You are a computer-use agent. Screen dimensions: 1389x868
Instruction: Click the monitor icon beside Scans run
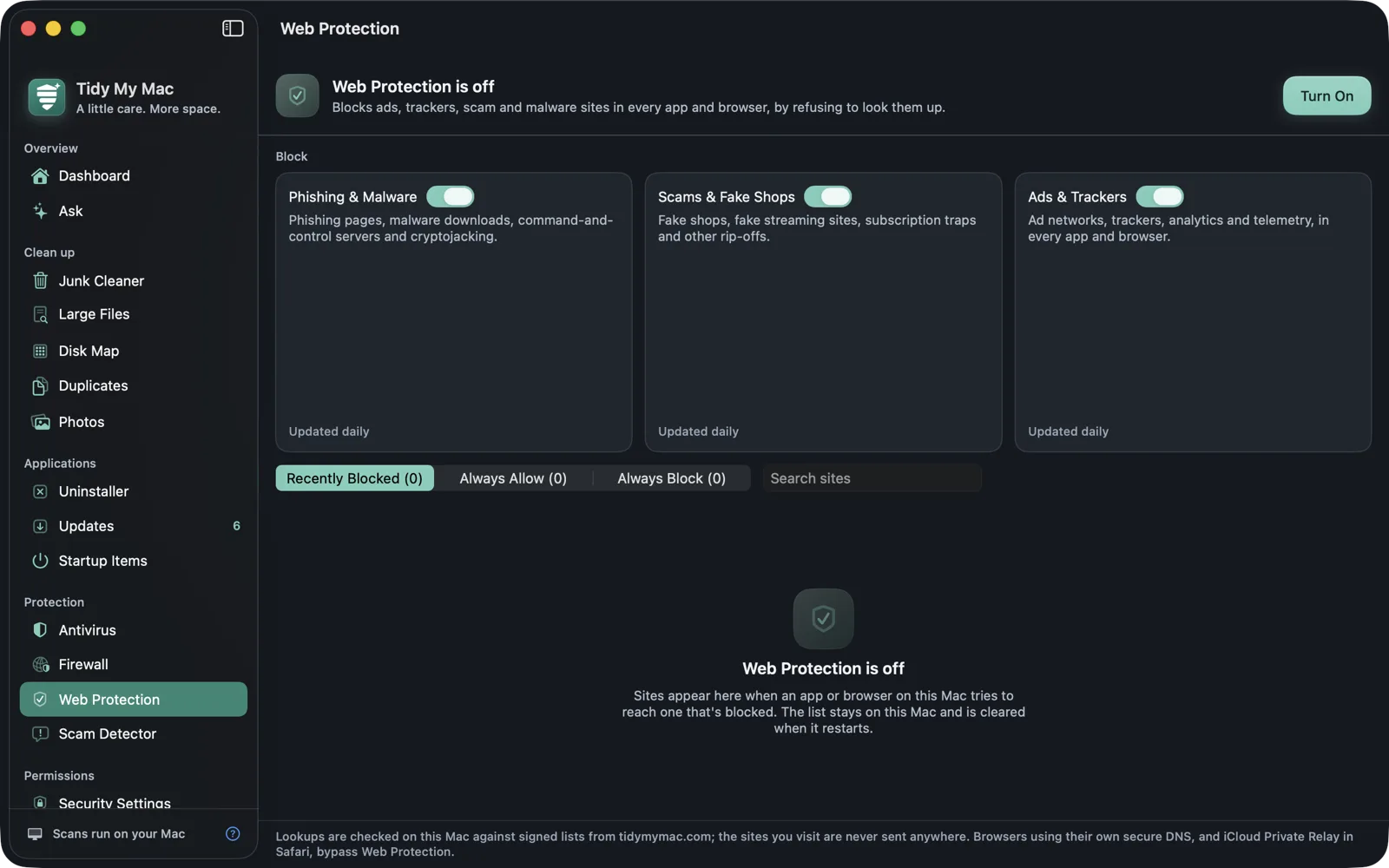(35, 834)
